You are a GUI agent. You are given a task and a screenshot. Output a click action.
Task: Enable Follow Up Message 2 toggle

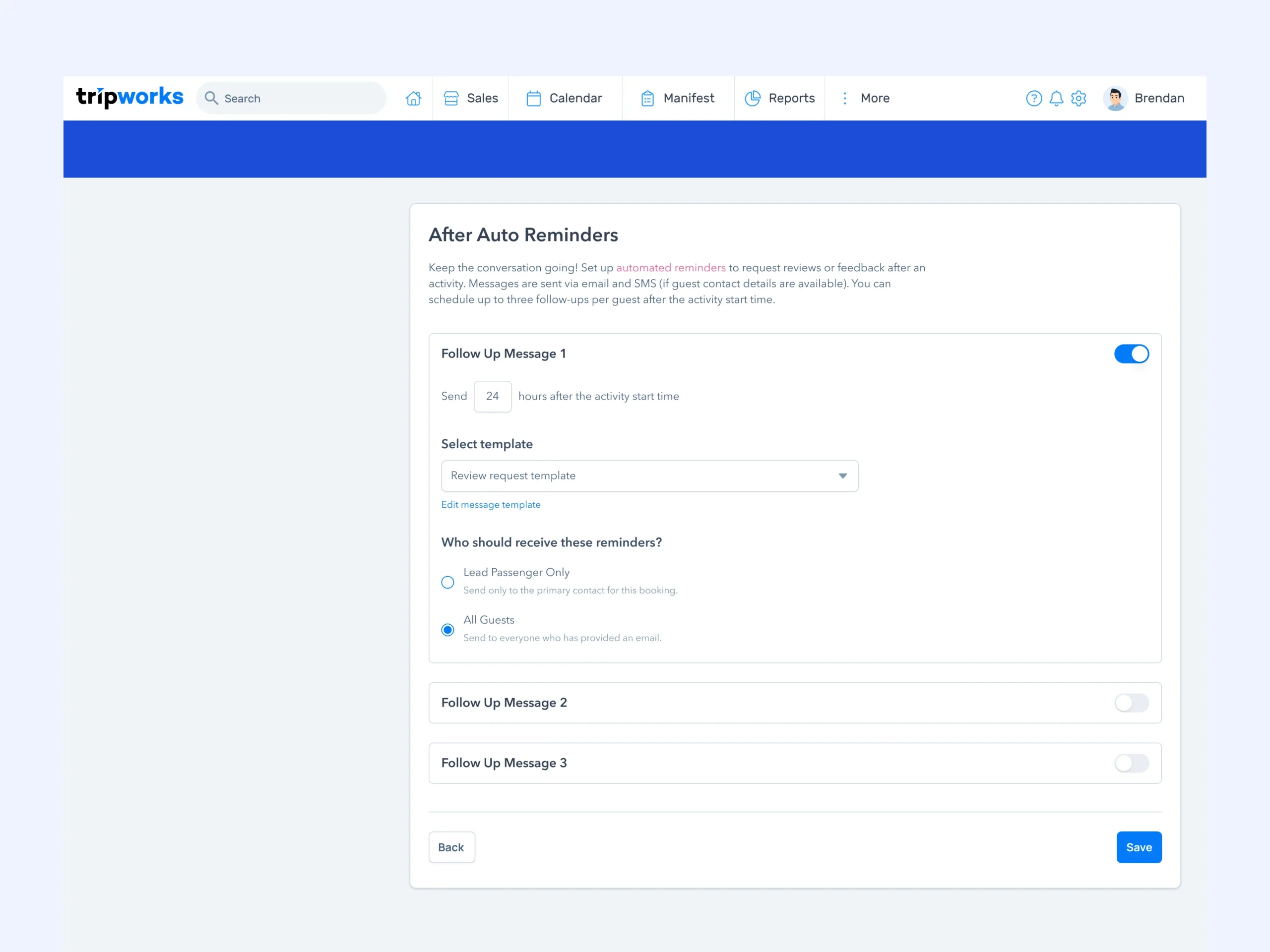1131,703
